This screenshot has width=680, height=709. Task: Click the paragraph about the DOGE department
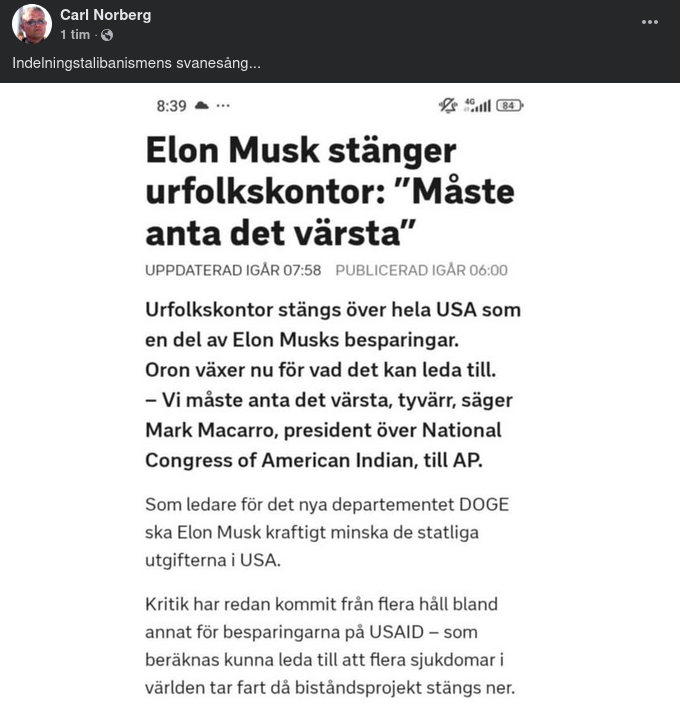[327, 532]
